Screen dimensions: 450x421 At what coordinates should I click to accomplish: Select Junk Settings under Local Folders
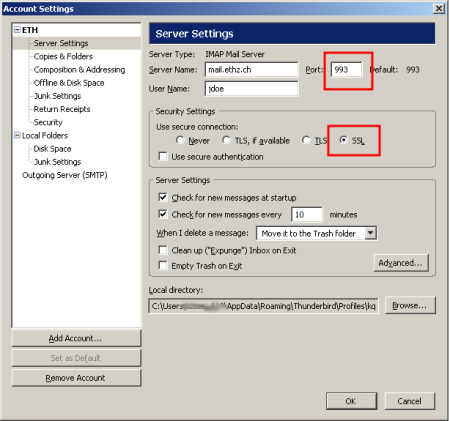coord(57,162)
